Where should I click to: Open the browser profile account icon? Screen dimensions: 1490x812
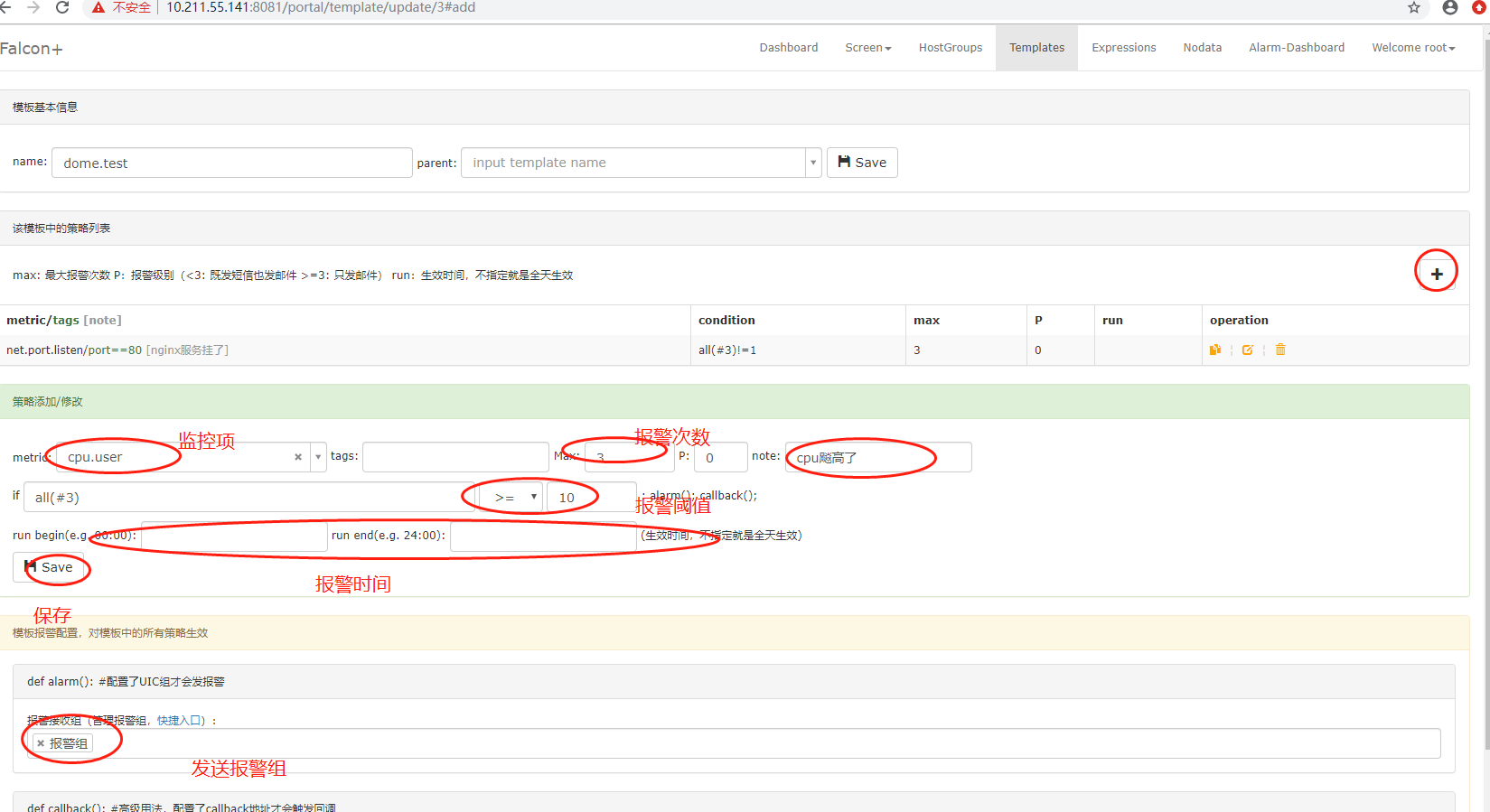[1450, 8]
